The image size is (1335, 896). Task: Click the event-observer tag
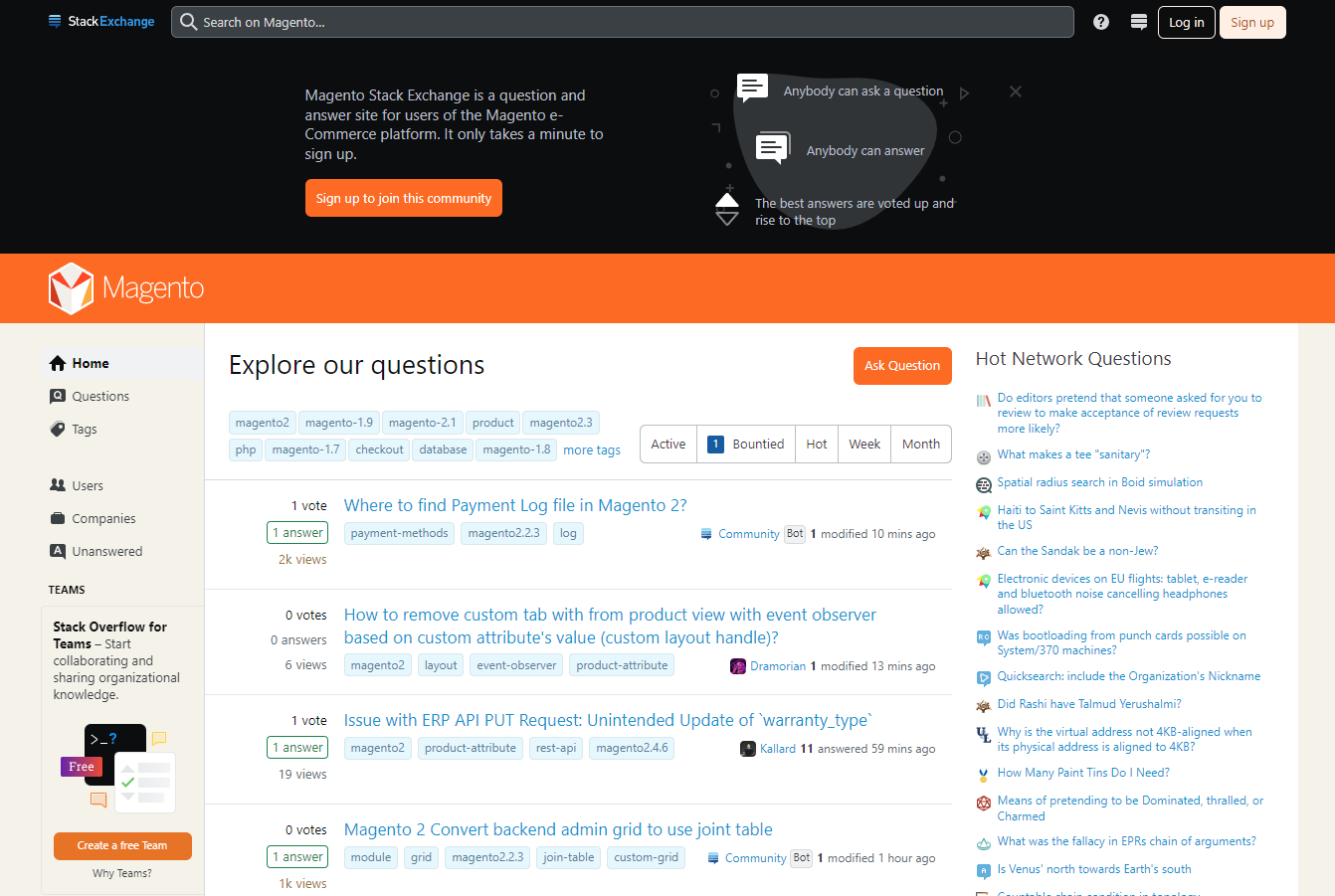(x=516, y=665)
